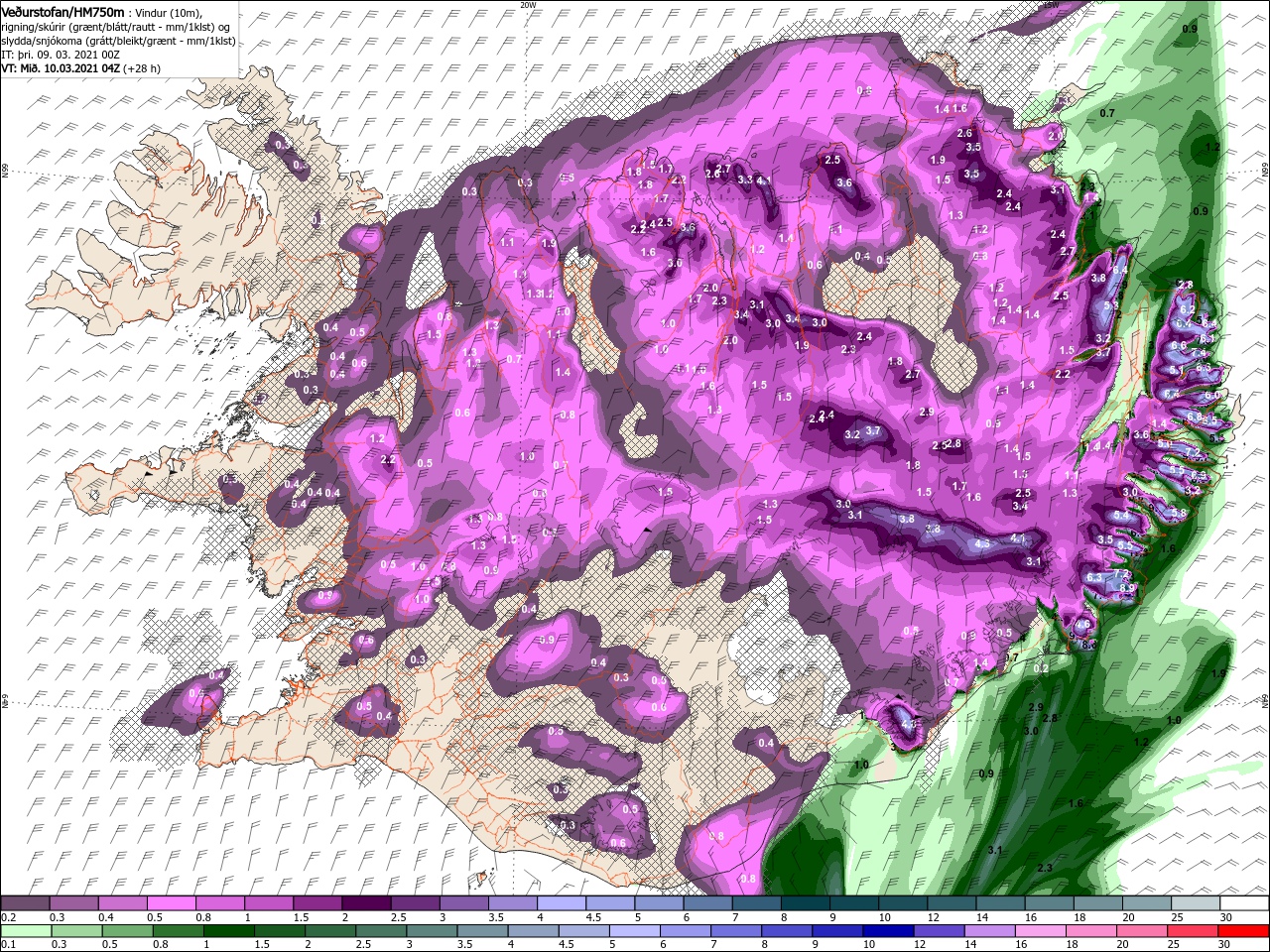This screenshot has height=952, width=1270.
Task: Pick the 4 swatch in the lower legend row
Action: tap(533, 931)
